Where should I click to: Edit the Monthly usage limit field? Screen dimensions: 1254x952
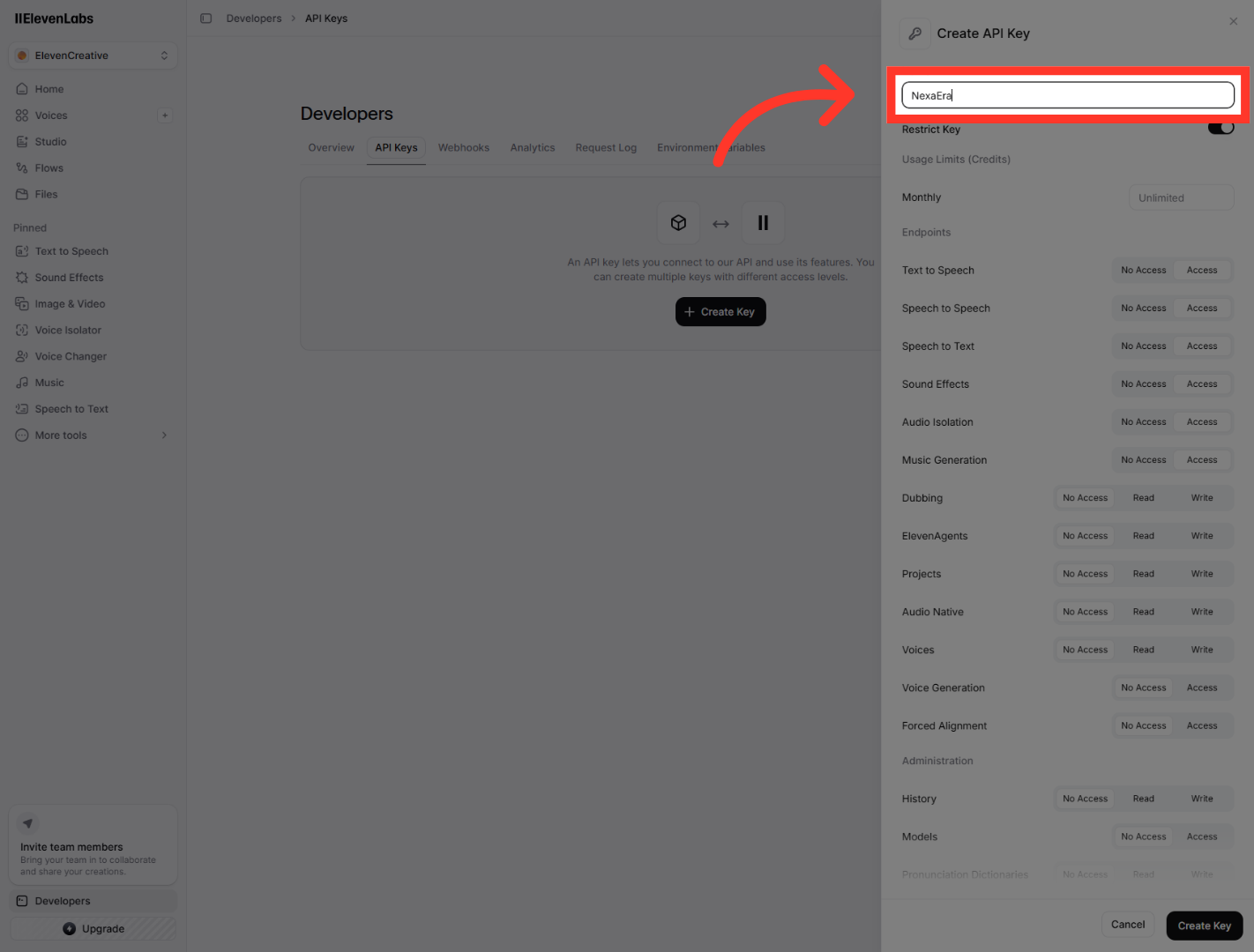coord(1182,197)
